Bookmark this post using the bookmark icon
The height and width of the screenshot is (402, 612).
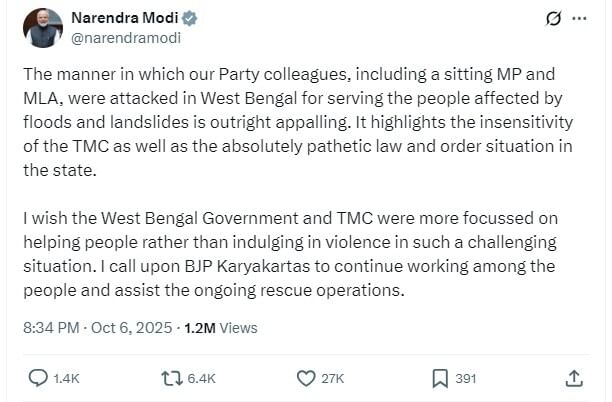click(x=440, y=378)
